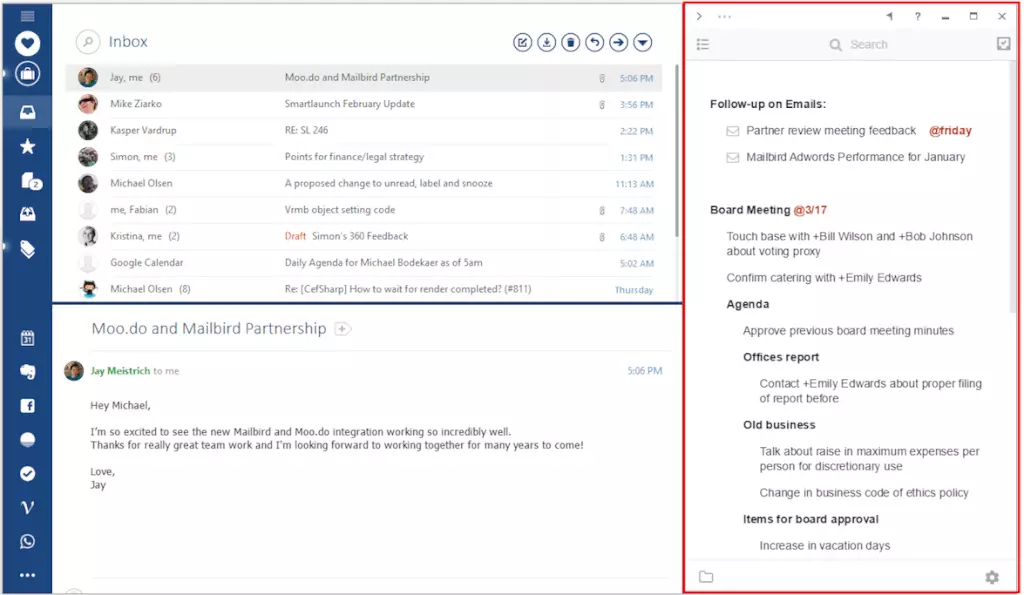
Task: Select Items for board approval item
Action: coord(810,519)
